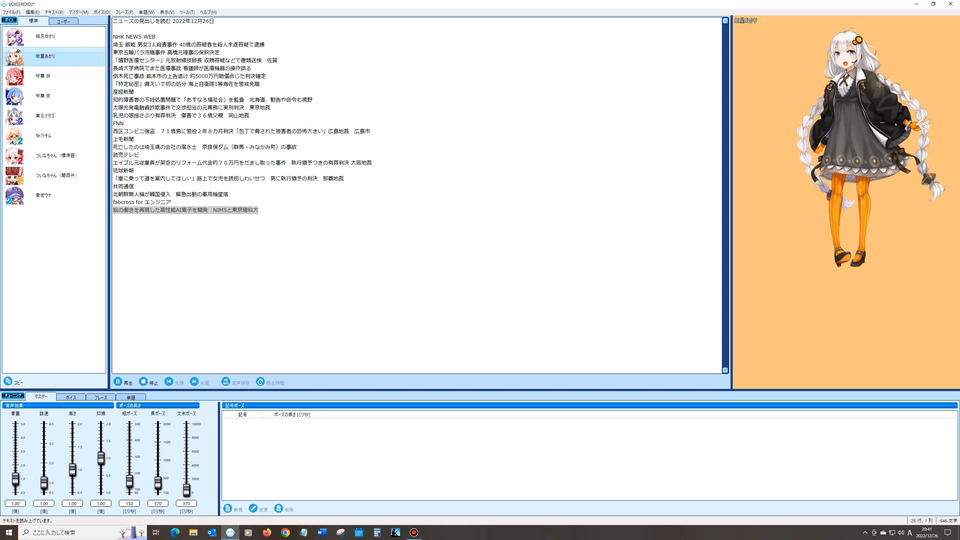This screenshot has height=540, width=960.
Task: Open the 表示(V) menu
Action: 167,12
